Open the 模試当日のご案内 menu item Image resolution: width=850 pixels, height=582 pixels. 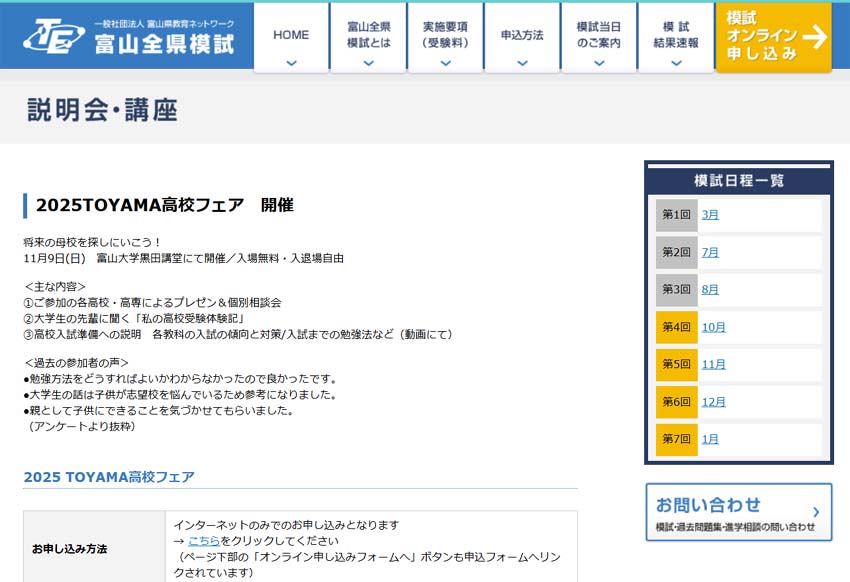[598, 36]
